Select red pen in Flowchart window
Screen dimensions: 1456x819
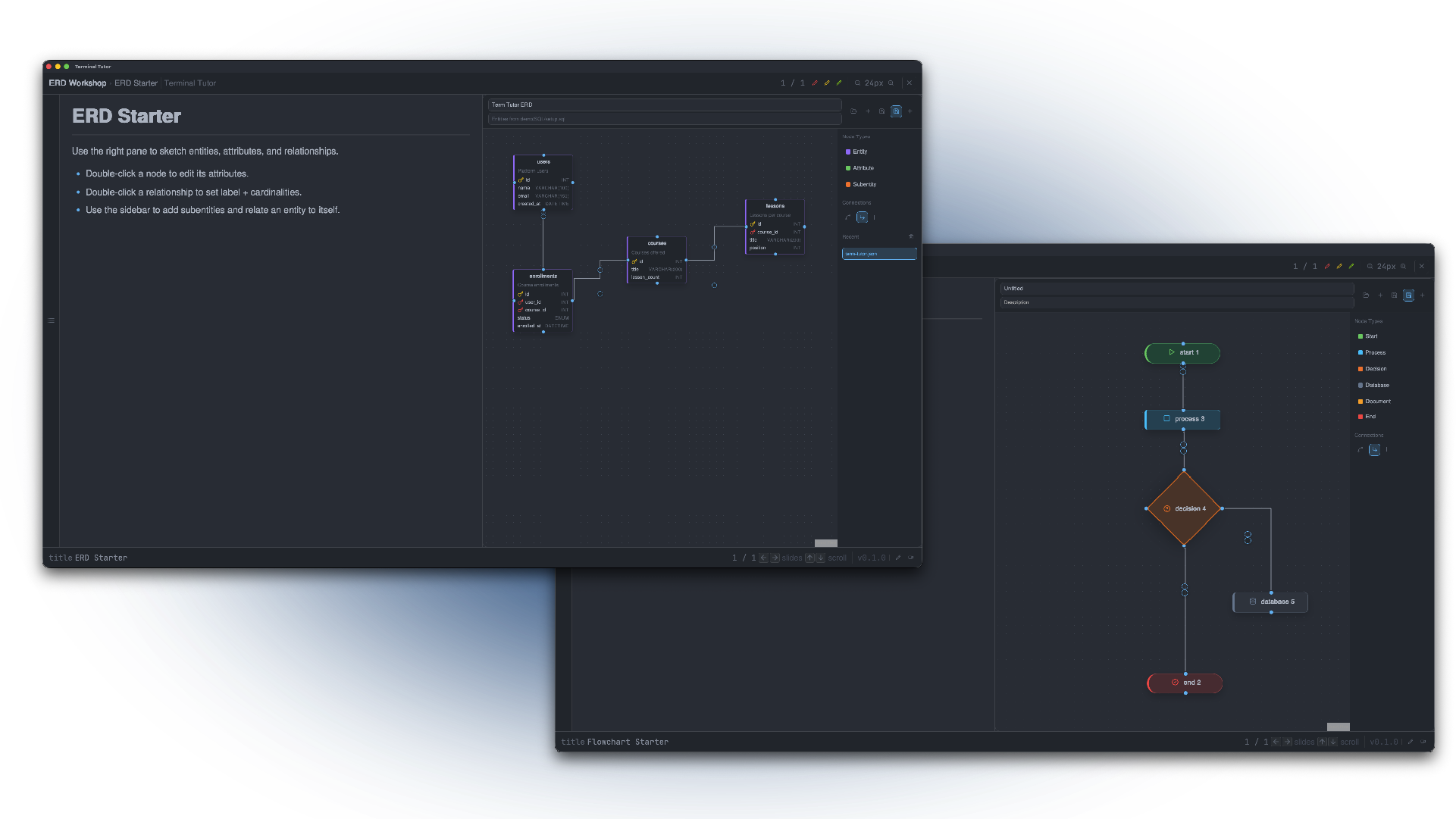1327,267
